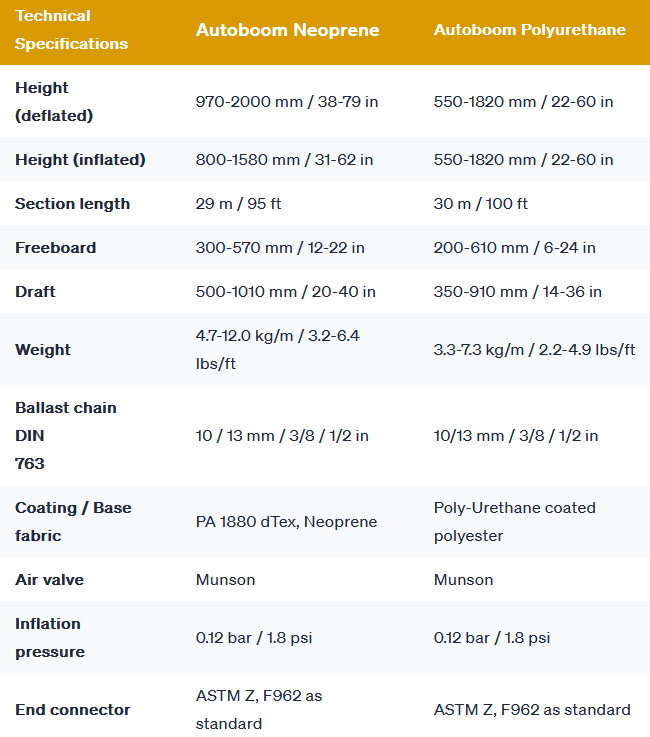Screen dimensions: 650x737
Task: Select the 350-910 mm Draft value
Action: click(x=517, y=292)
